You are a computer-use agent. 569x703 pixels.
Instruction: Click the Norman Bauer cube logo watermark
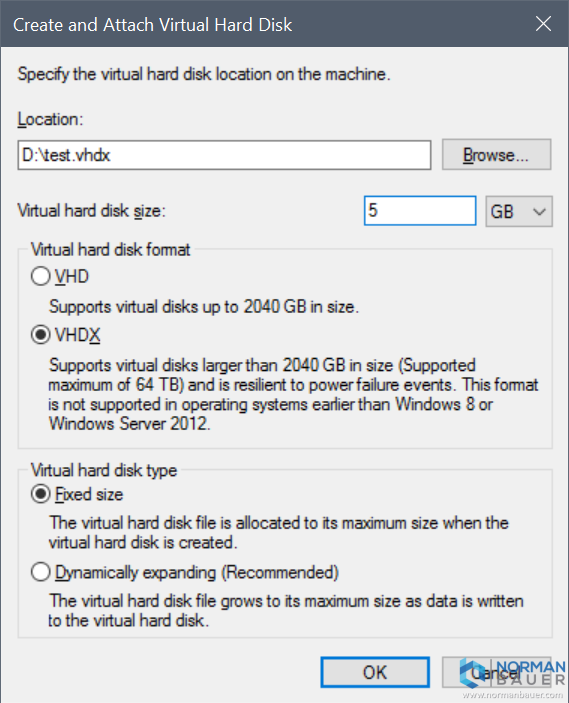(475, 674)
